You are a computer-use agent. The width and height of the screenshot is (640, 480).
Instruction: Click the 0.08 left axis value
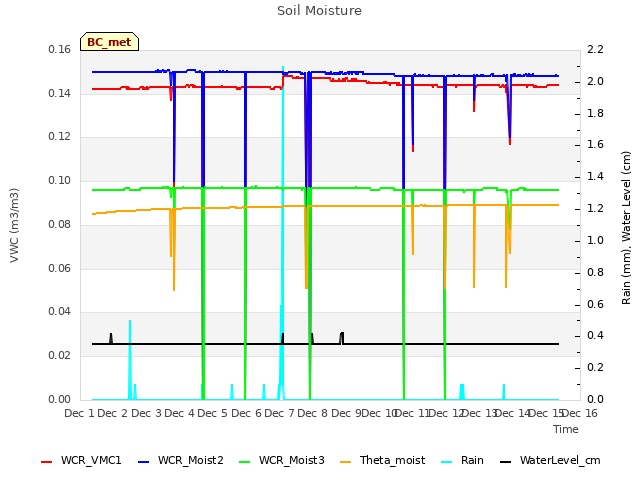(60, 224)
